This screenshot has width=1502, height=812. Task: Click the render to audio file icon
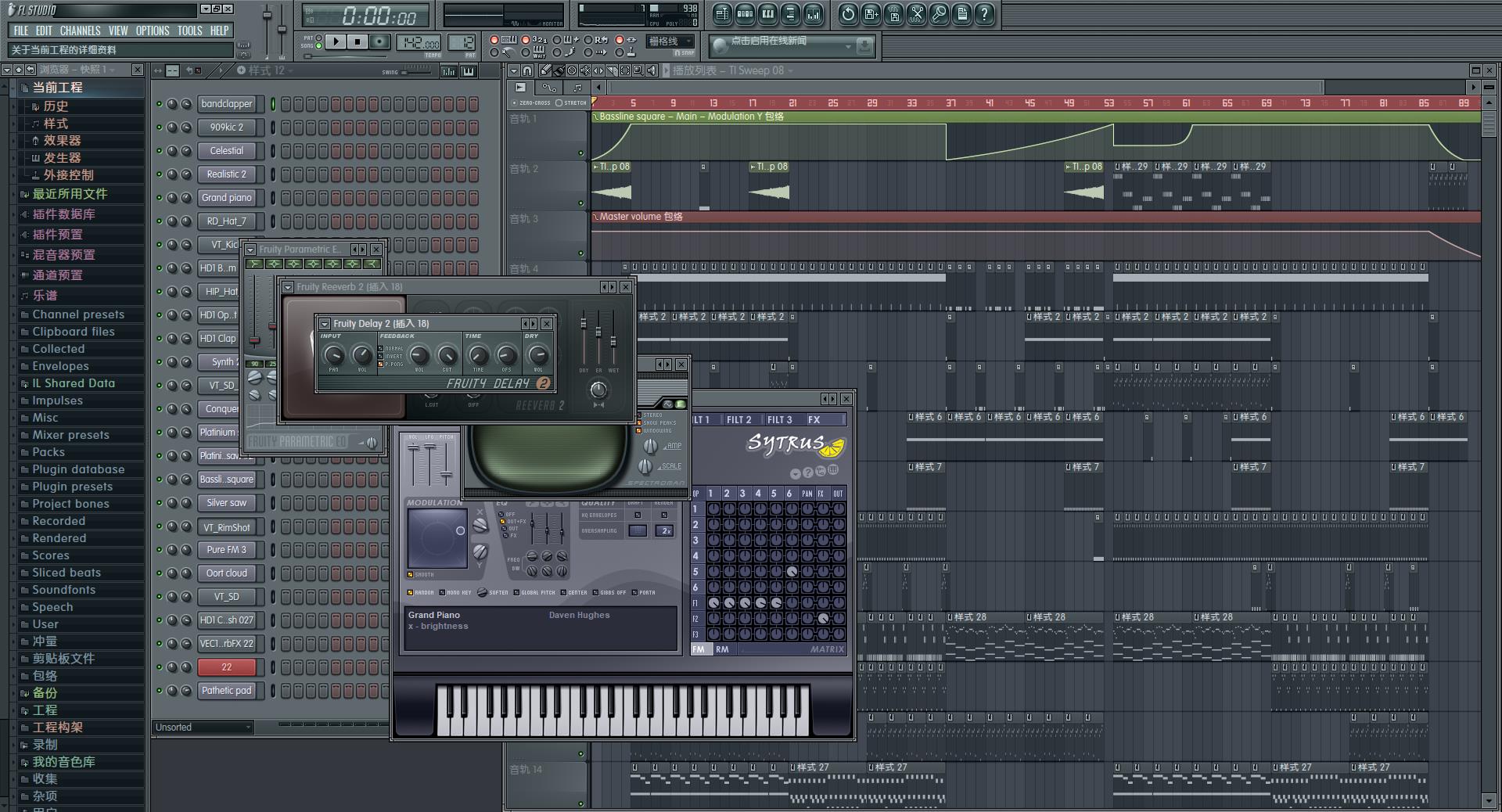(x=894, y=14)
